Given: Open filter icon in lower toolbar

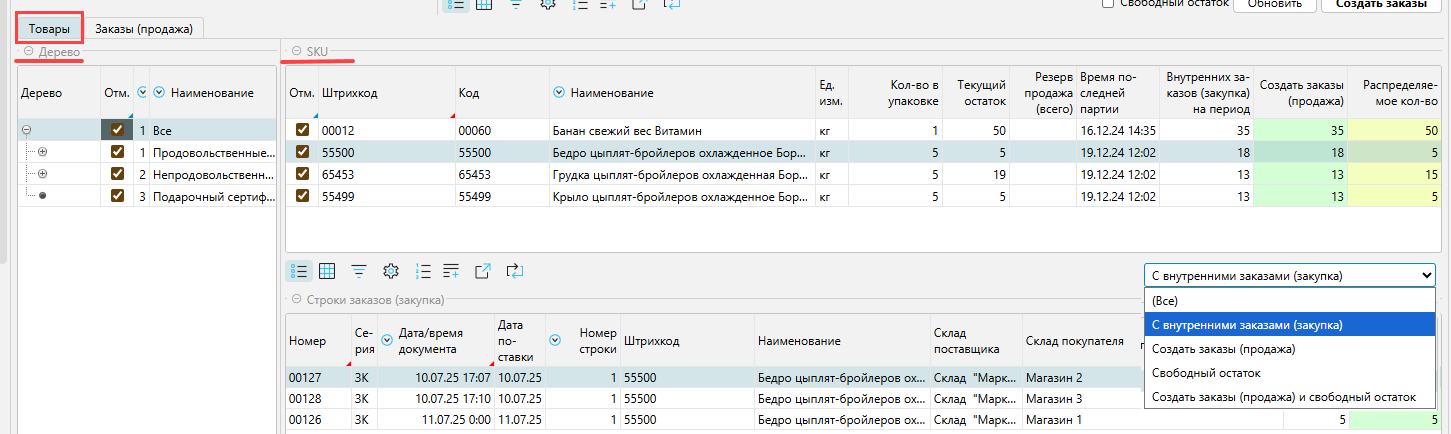Looking at the screenshot, I should [358, 271].
